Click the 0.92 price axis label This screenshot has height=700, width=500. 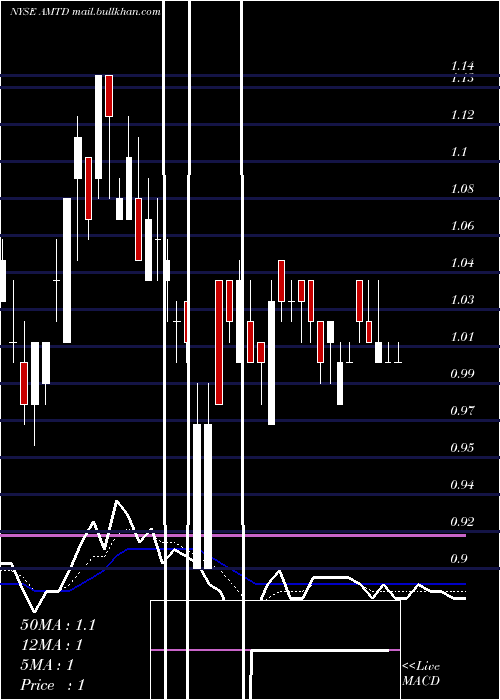pos(462,521)
